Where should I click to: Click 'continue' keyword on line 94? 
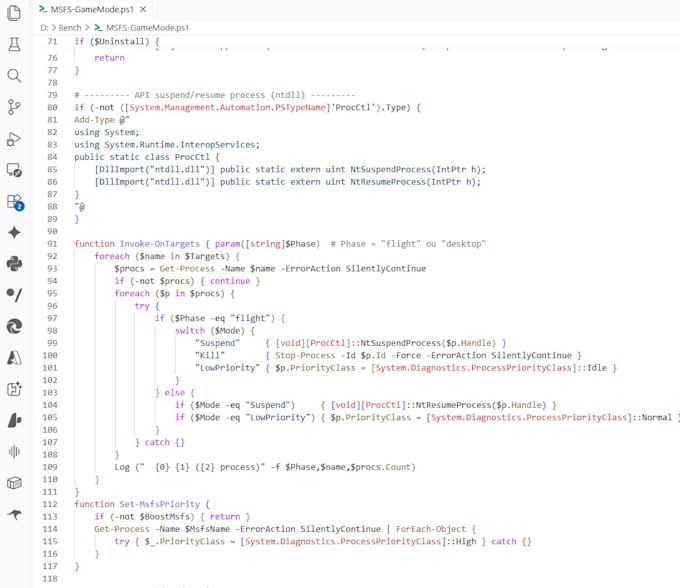tap(230, 281)
